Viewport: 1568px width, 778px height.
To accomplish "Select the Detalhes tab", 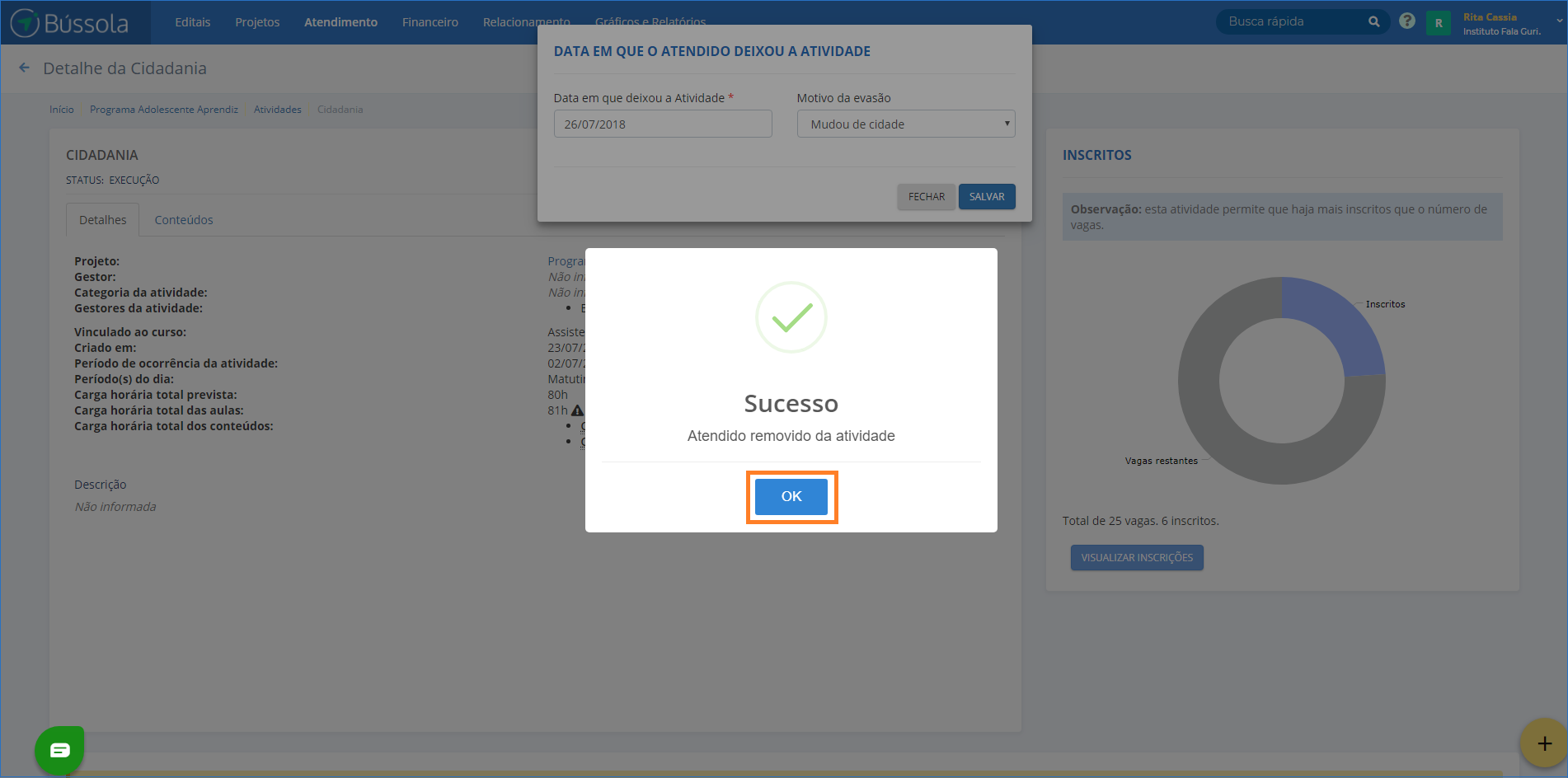I will [x=103, y=220].
